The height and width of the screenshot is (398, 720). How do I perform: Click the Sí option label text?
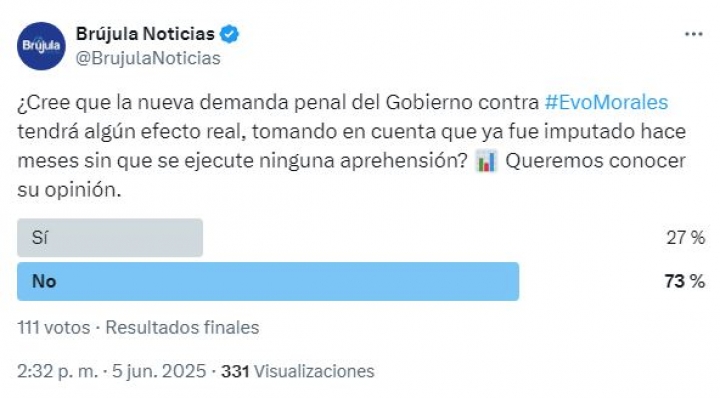click(39, 237)
